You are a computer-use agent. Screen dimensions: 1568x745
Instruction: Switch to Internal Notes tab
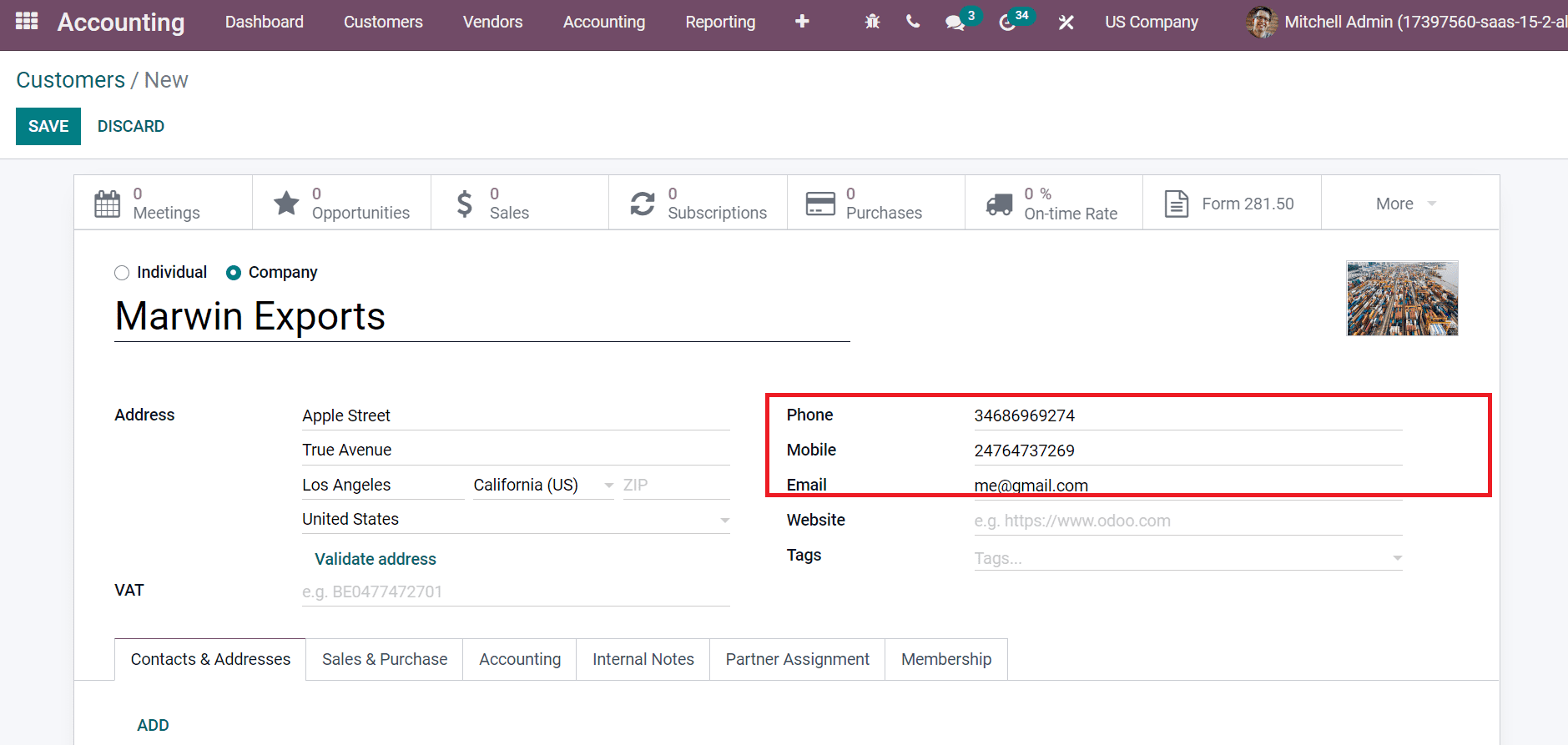643,659
